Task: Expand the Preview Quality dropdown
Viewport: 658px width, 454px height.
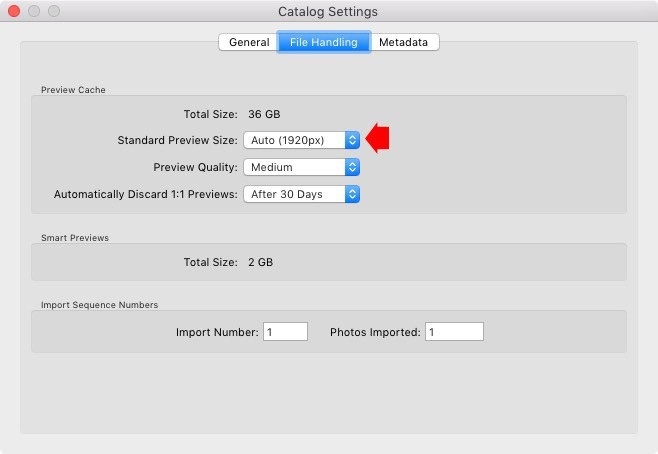Action: (301, 167)
